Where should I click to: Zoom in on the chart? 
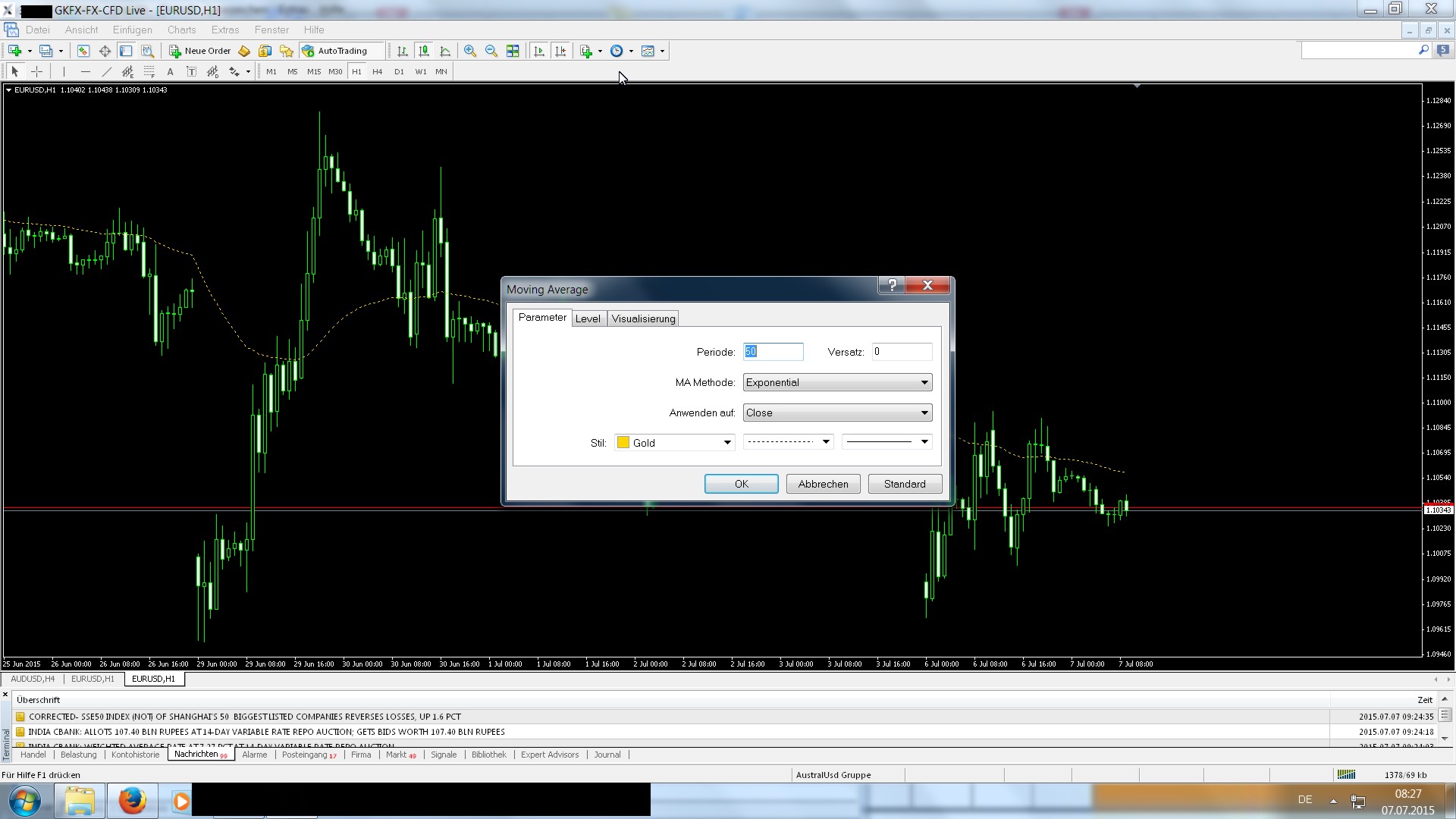(470, 51)
